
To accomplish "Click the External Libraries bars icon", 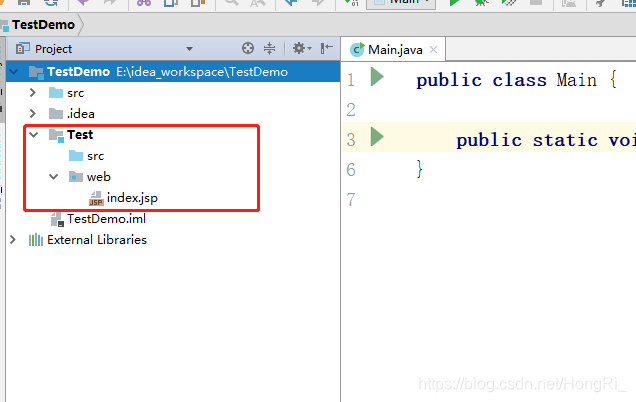I will click(x=36, y=240).
